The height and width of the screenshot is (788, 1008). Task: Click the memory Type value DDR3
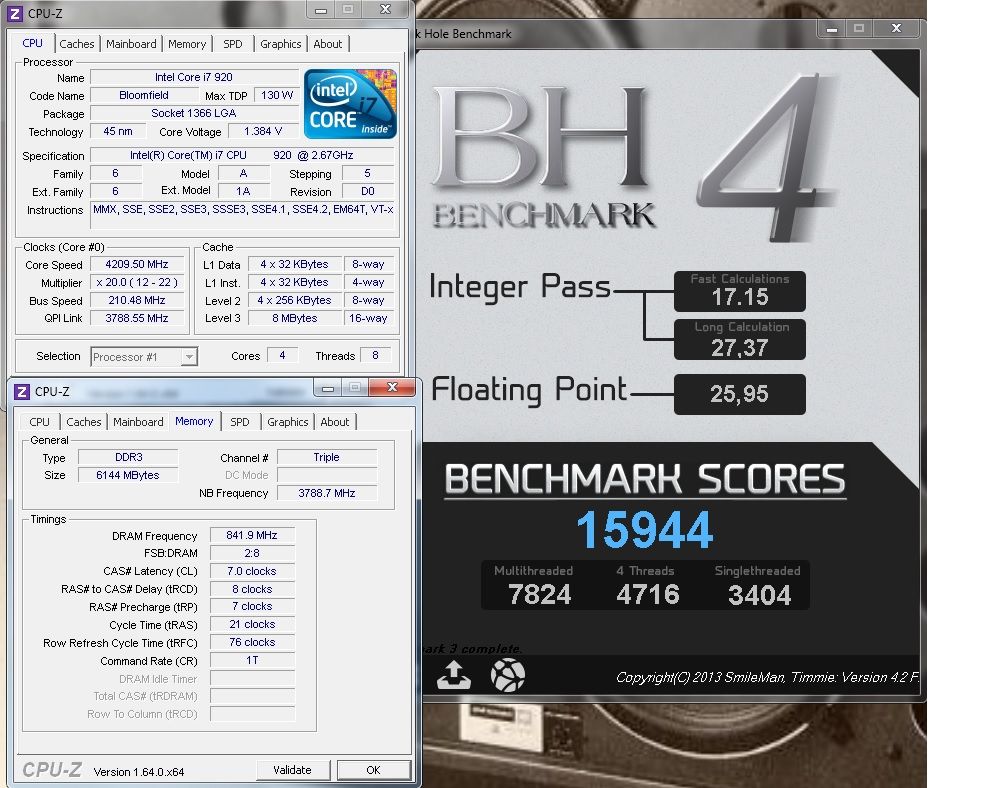click(129, 457)
